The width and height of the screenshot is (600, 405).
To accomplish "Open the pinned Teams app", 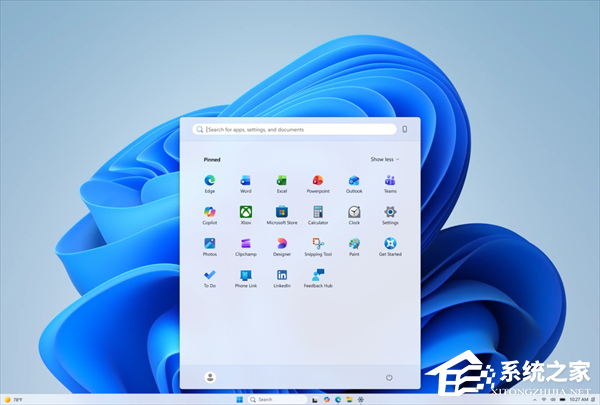I will pyautogui.click(x=390, y=184).
